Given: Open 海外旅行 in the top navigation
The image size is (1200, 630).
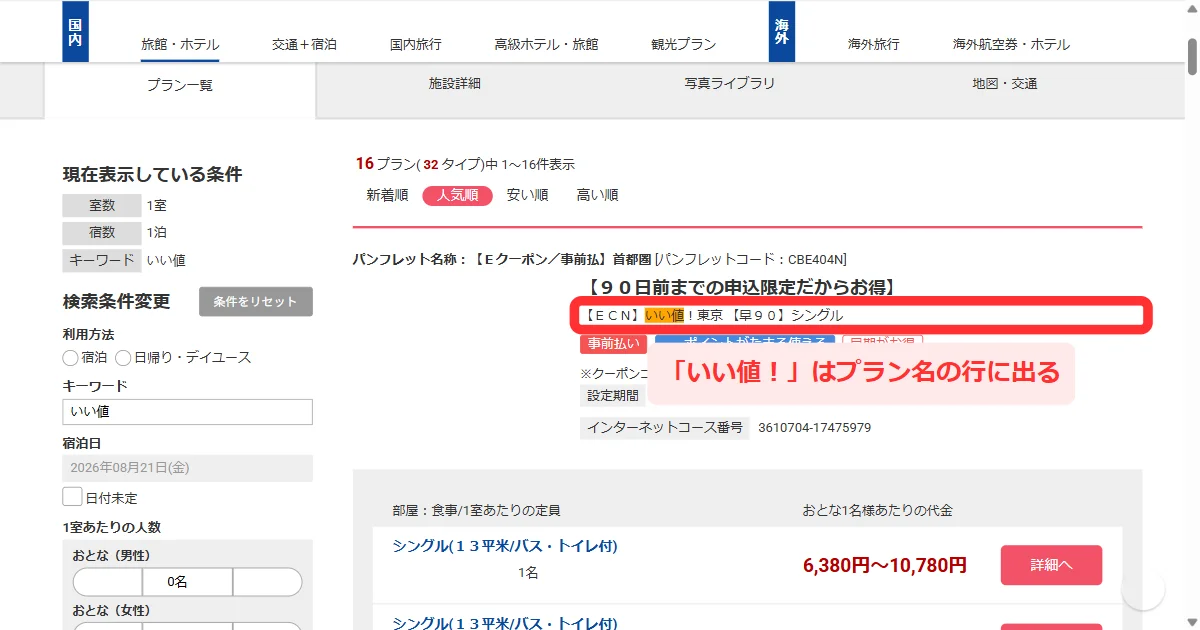Looking at the screenshot, I should (874, 44).
